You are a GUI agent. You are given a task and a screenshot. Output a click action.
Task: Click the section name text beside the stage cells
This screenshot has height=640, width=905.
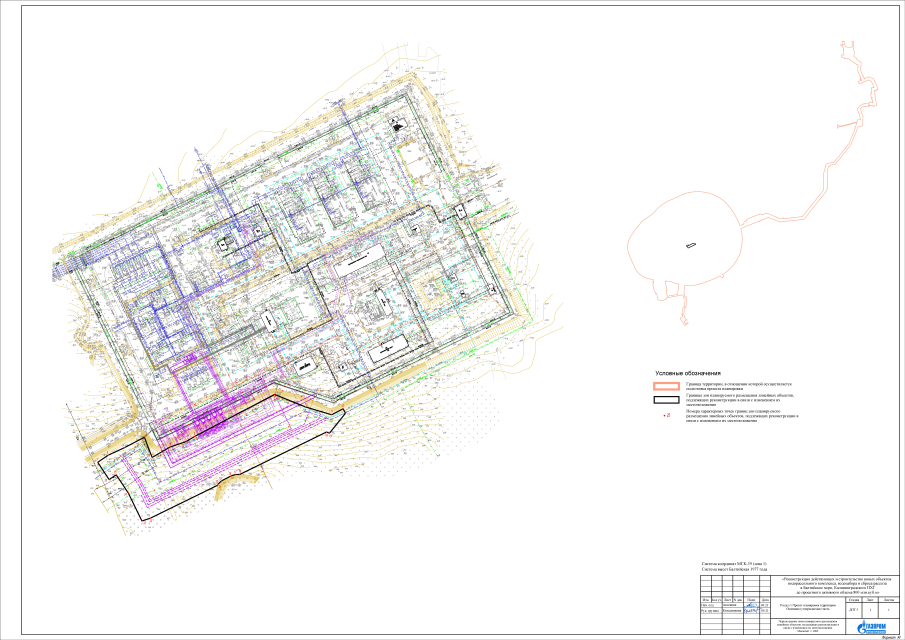(808, 608)
